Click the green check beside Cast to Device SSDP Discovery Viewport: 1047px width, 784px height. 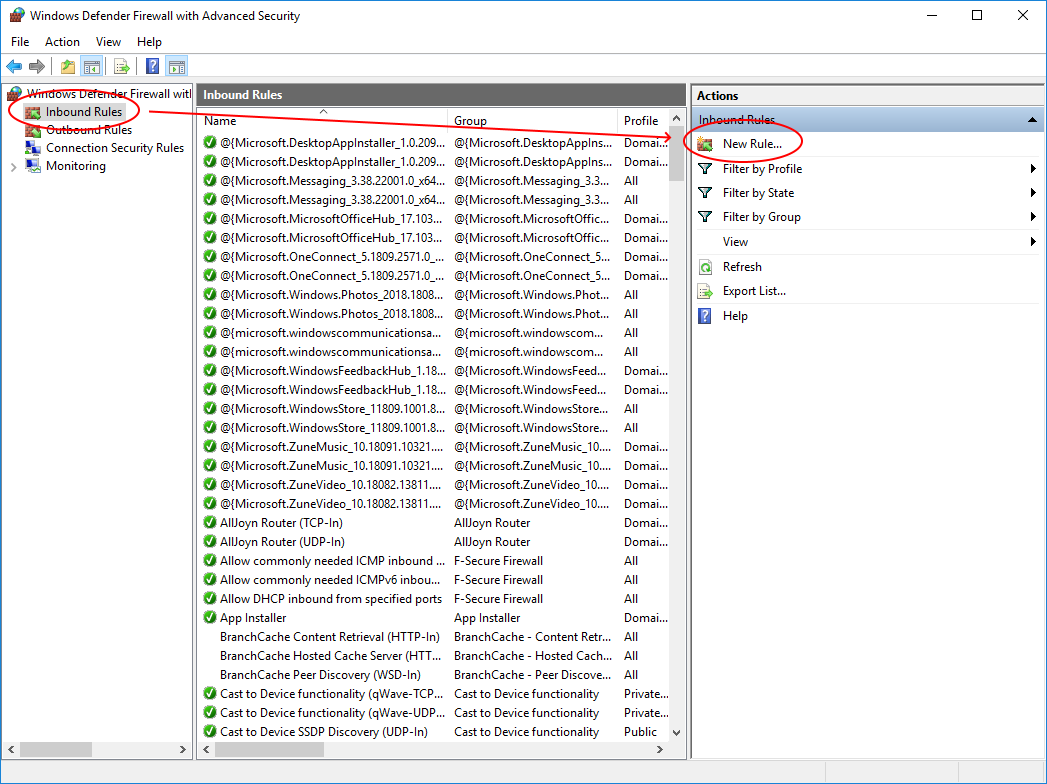pyautogui.click(x=210, y=732)
